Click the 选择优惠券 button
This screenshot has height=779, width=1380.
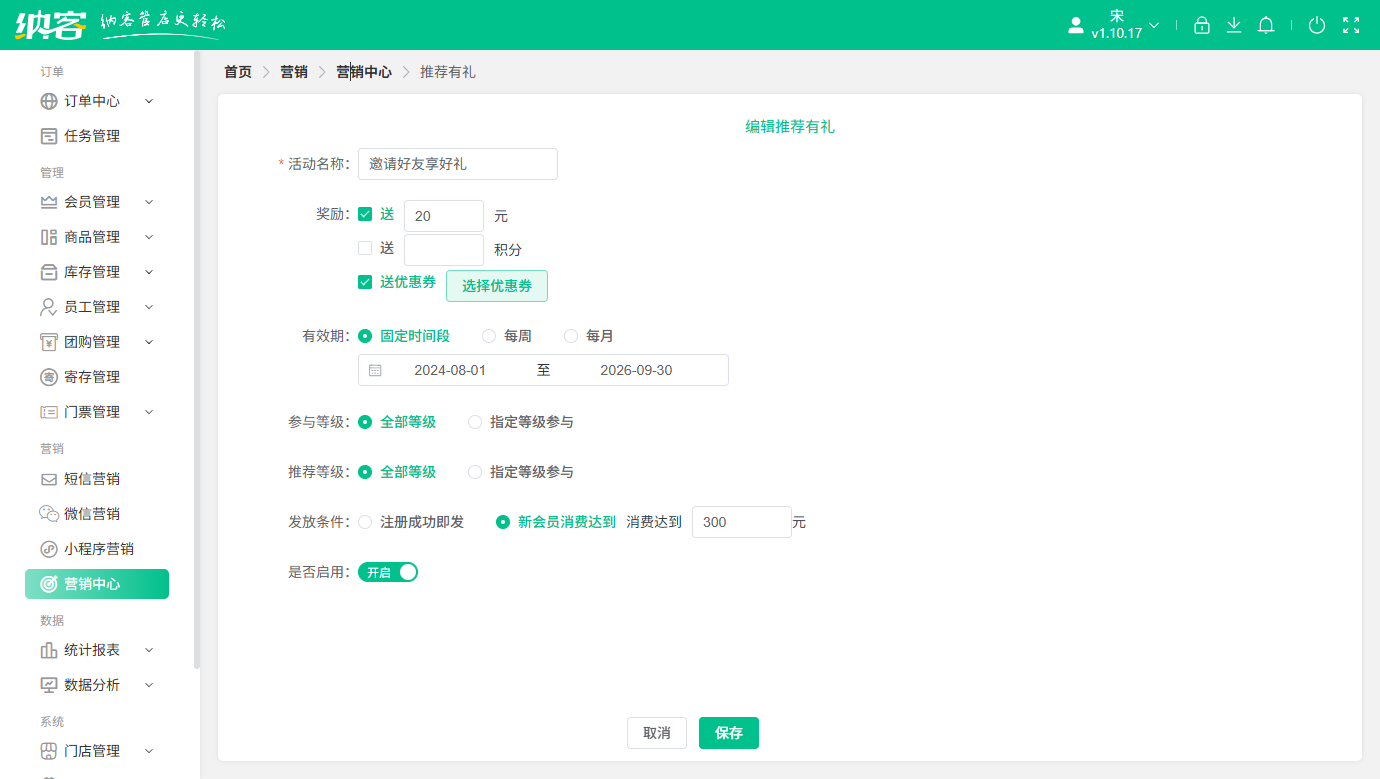(496, 285)
